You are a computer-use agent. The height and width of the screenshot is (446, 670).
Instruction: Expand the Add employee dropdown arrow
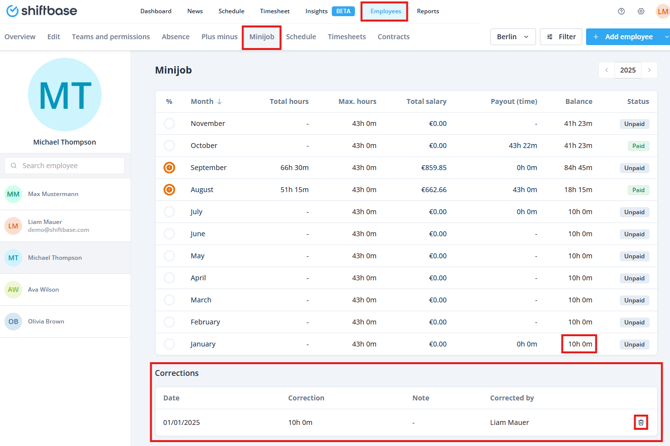pyautogui.click(x=665, y=37)
